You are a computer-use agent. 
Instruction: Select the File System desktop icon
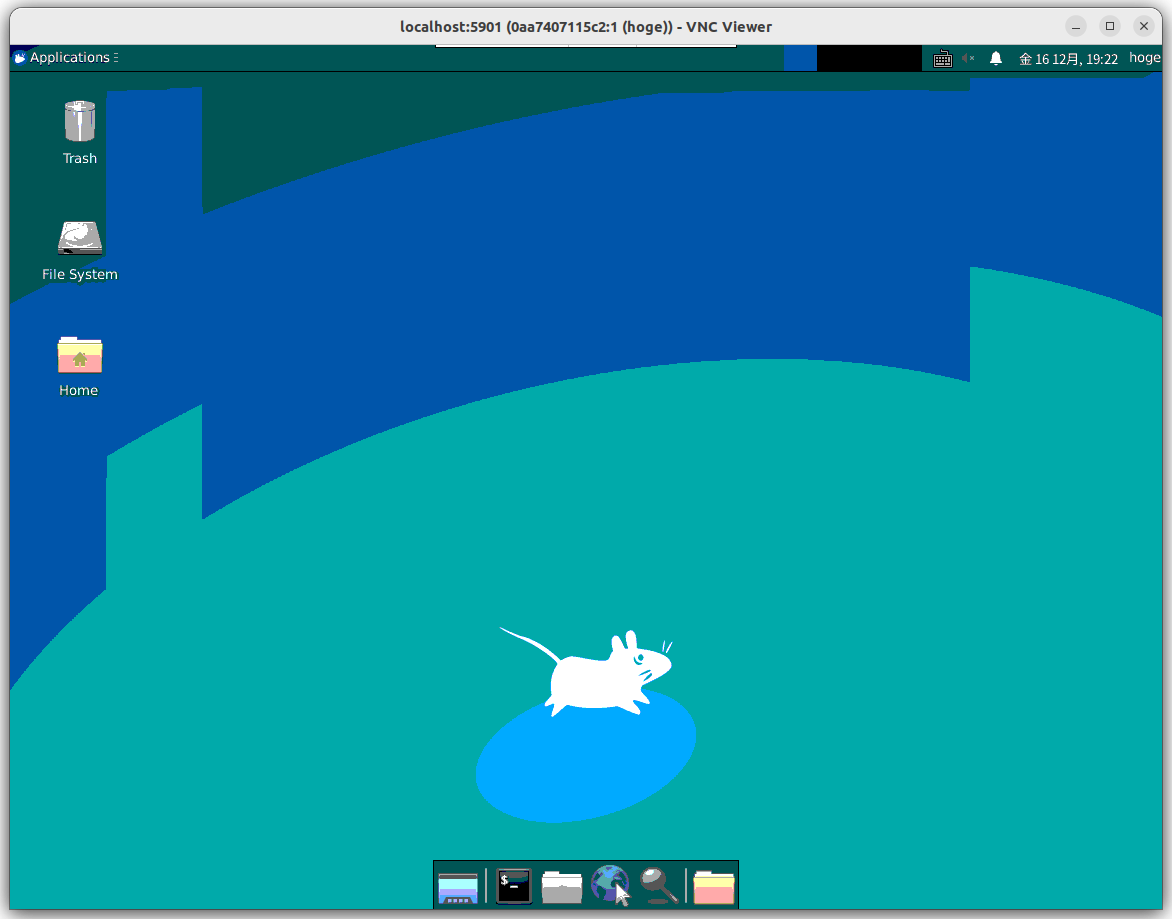click(x=79, y=250)
